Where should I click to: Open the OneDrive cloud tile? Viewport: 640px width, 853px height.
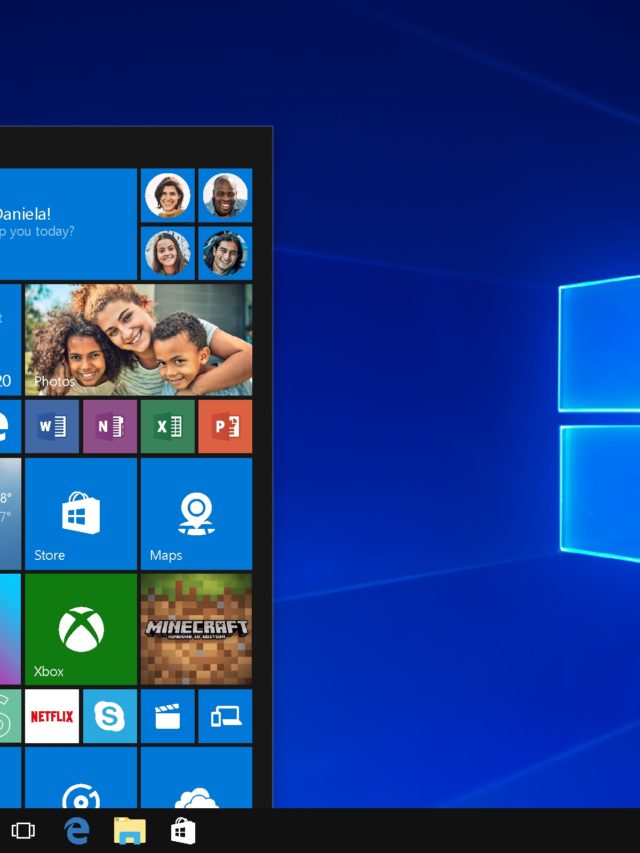tap(196, 777)
